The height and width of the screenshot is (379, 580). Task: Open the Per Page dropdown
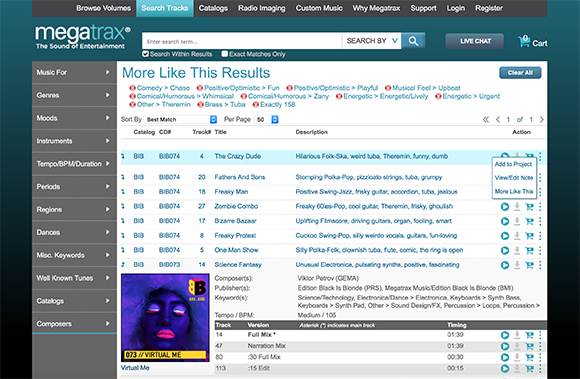click(x=266, y=119)
